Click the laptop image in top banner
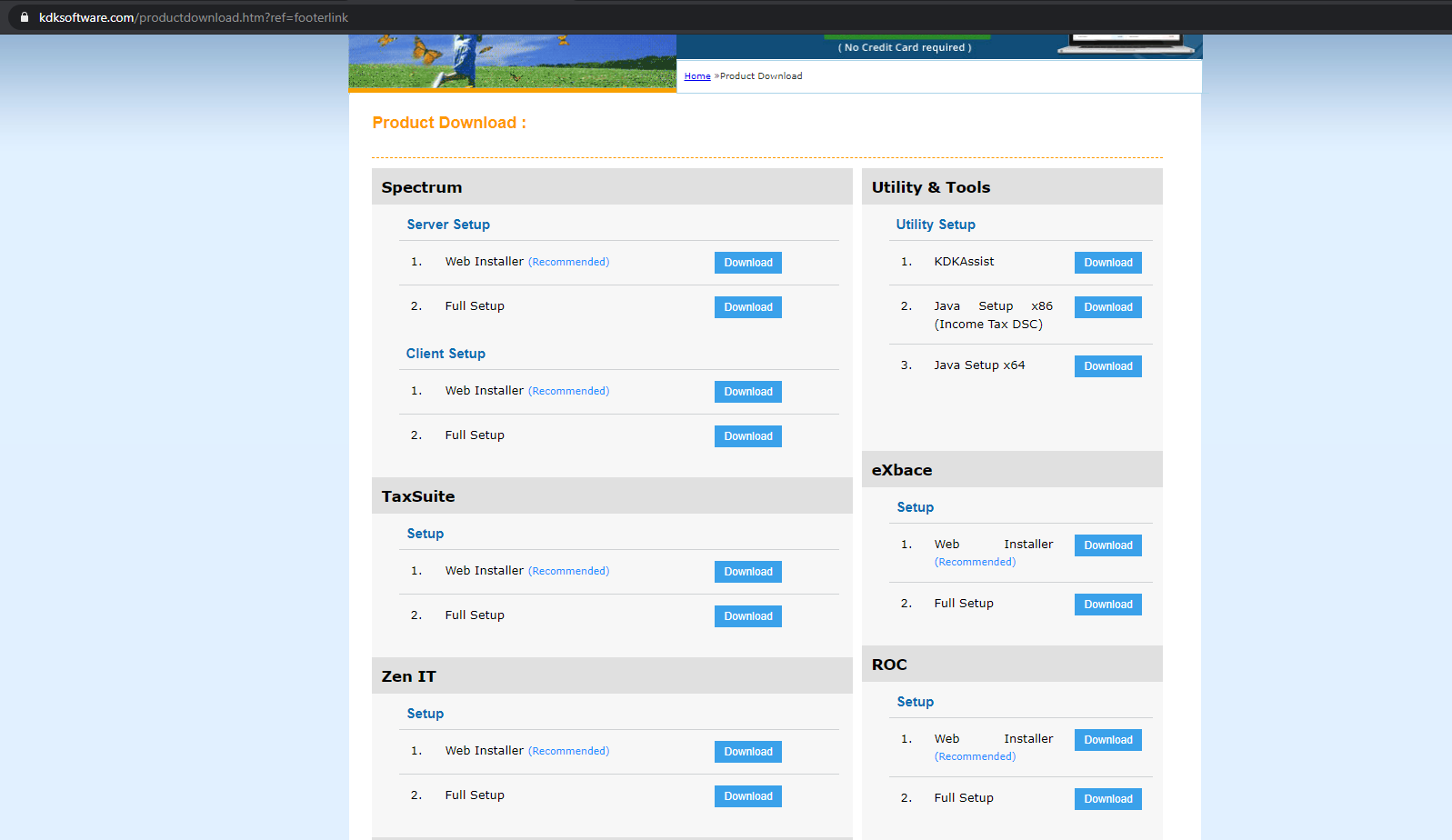 coord(1127,44)
